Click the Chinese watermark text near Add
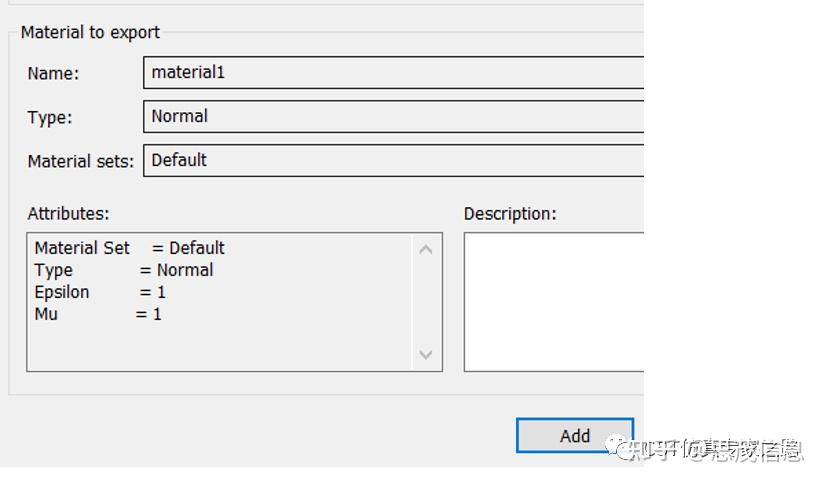This screenshot has width=826, height=484. click(x=720, y=451)
